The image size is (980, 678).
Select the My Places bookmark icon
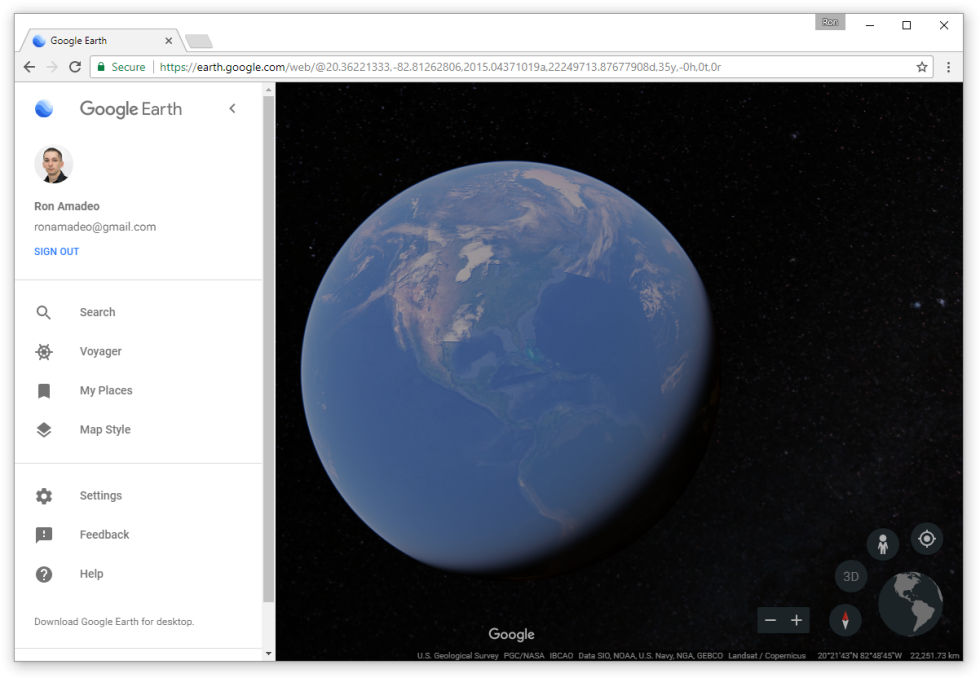pyautogui.click(x=44, y=390)
